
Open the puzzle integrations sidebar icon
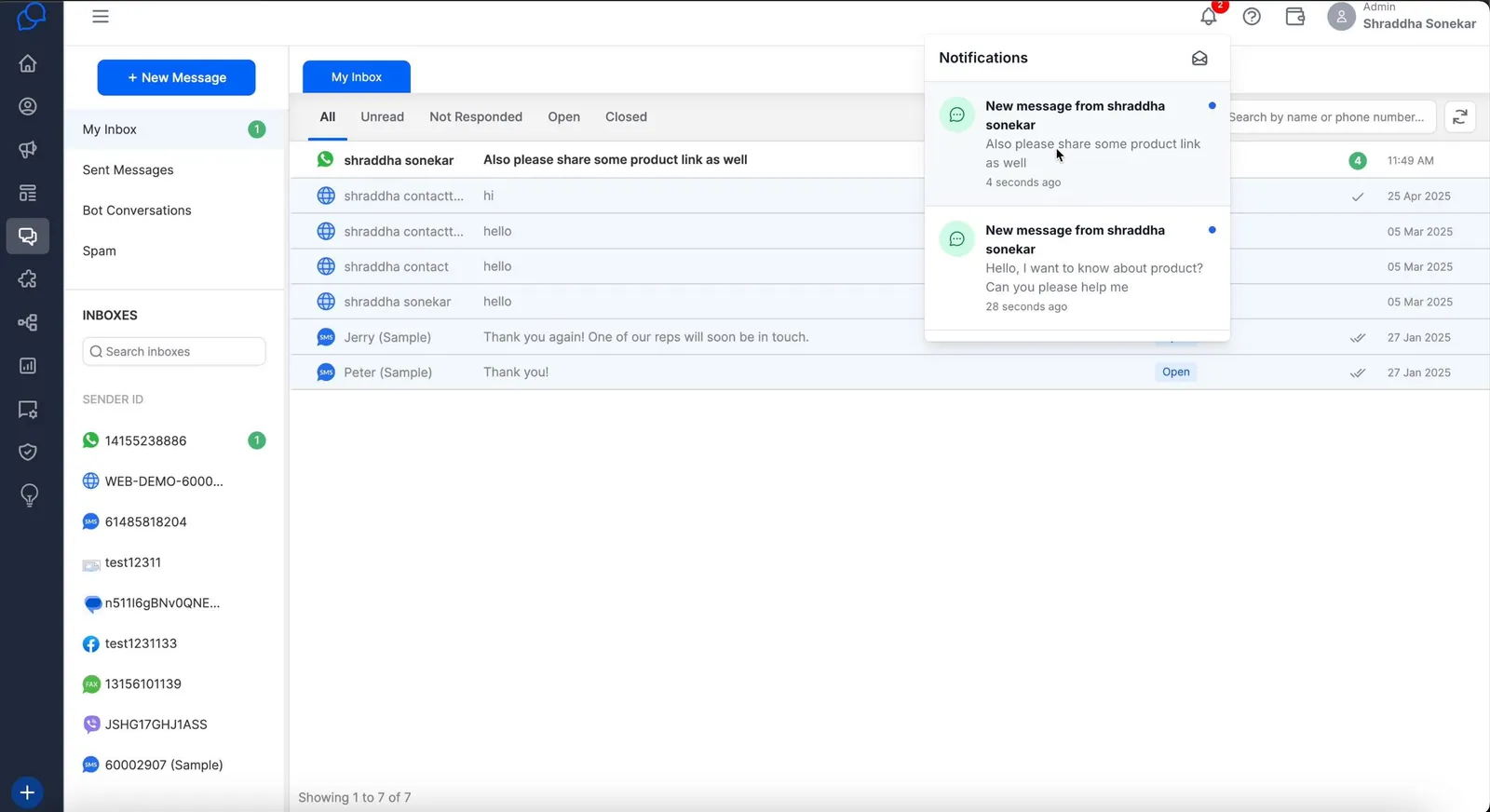click(28, 279)
